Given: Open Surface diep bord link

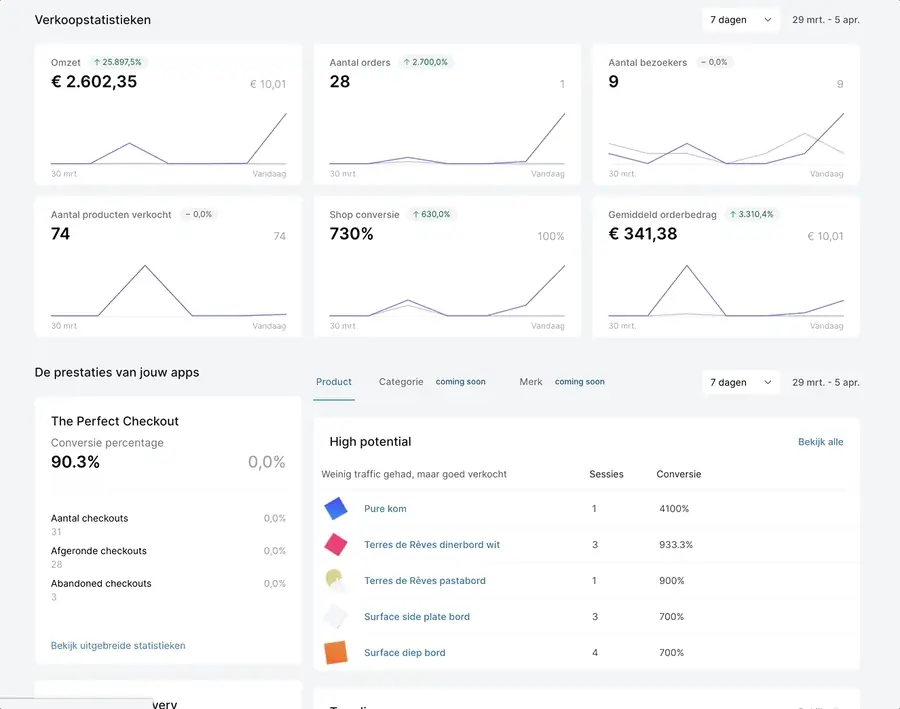Looking at the screenshot, I should [405, 653].
